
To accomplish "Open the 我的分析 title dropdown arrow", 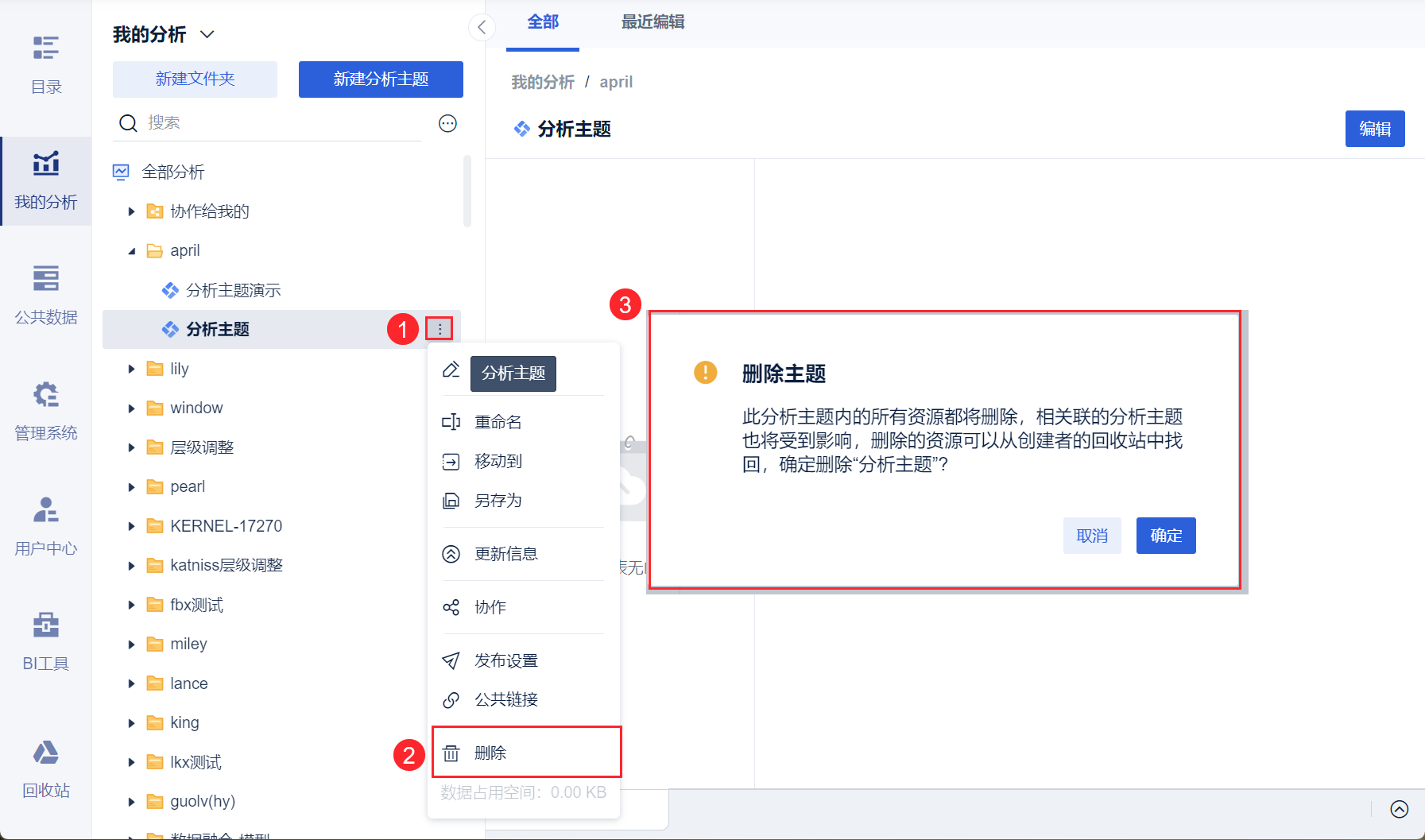I will pos(207,34).
